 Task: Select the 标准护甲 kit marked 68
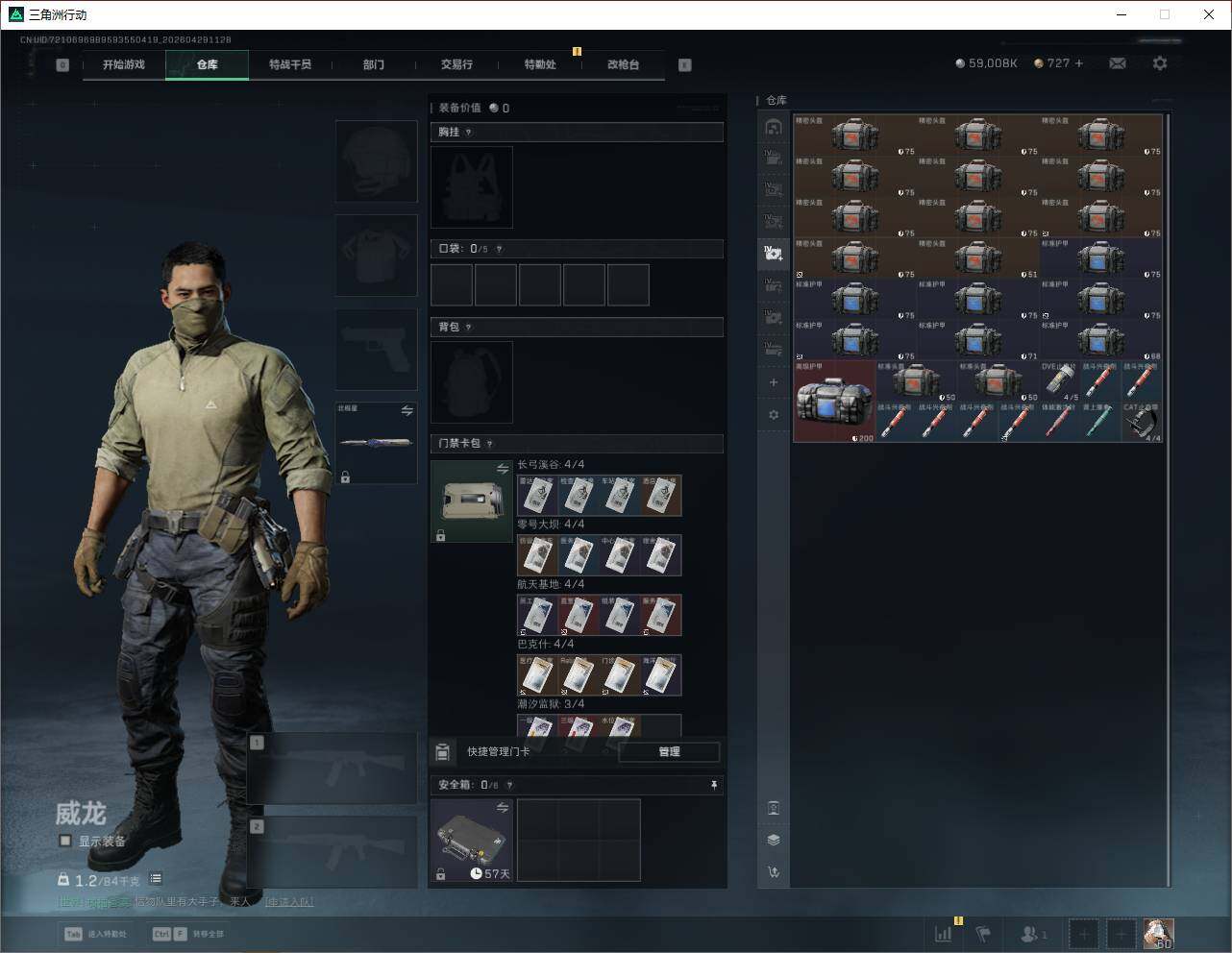[1101, 340]
